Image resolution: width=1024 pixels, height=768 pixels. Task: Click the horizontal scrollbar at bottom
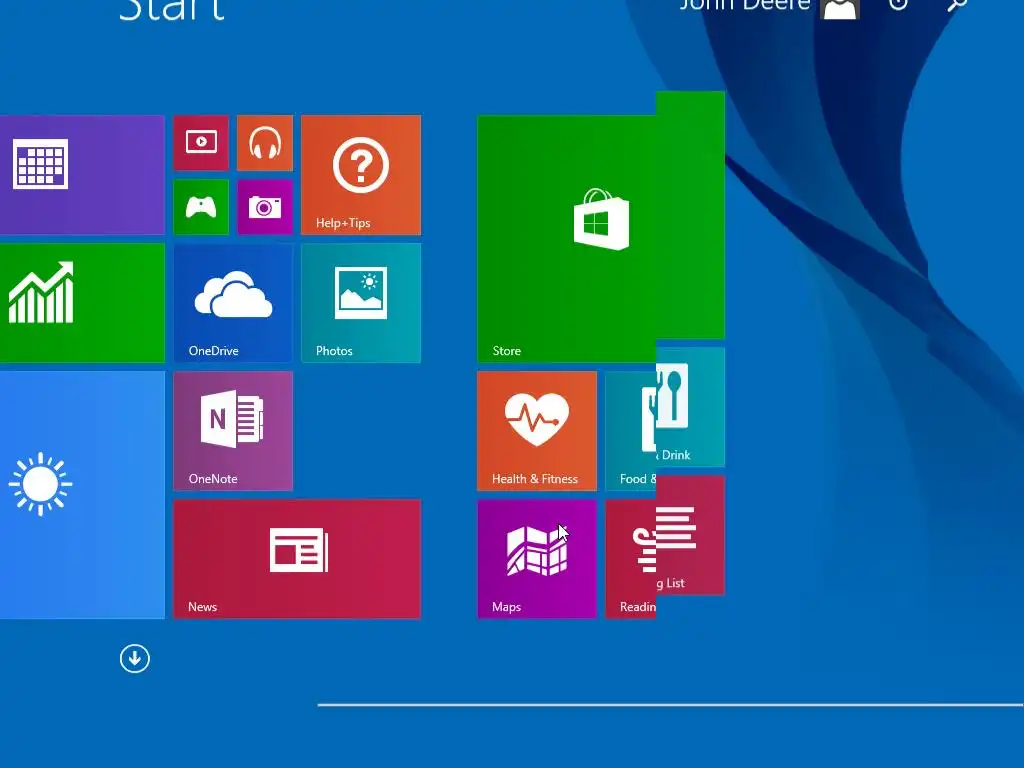(671, 705)
